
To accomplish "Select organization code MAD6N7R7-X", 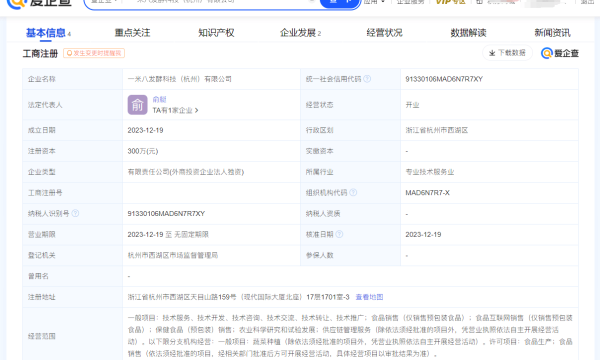I will point(427,192).
